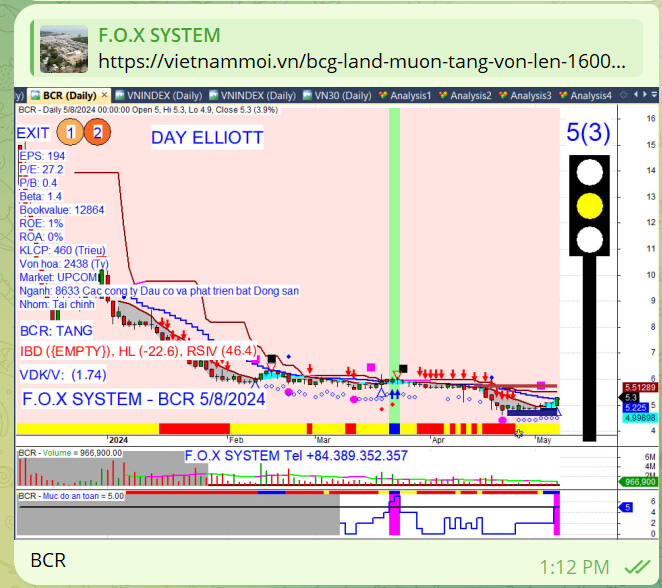The width and height of the screenshot is (662, 588).
Task: Click the tab scroll right arrow
Action: (644, 95)
